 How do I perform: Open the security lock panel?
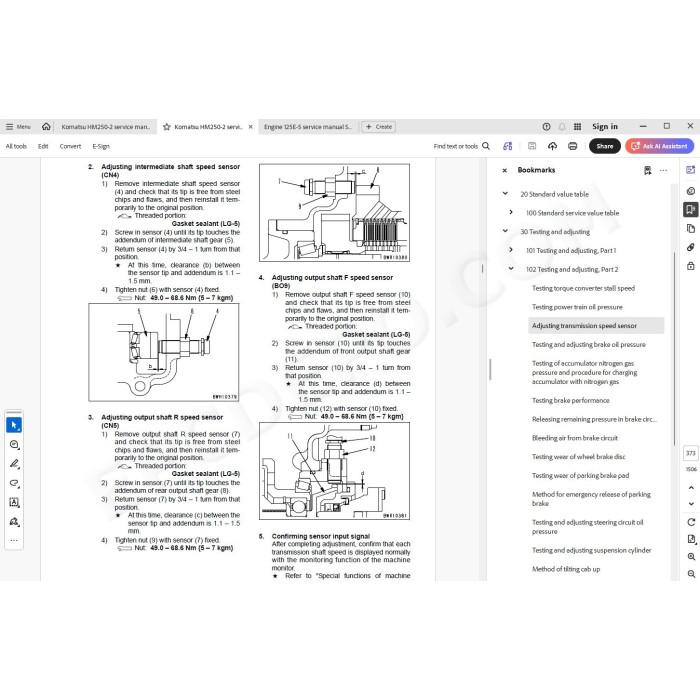tap(691, 266)
